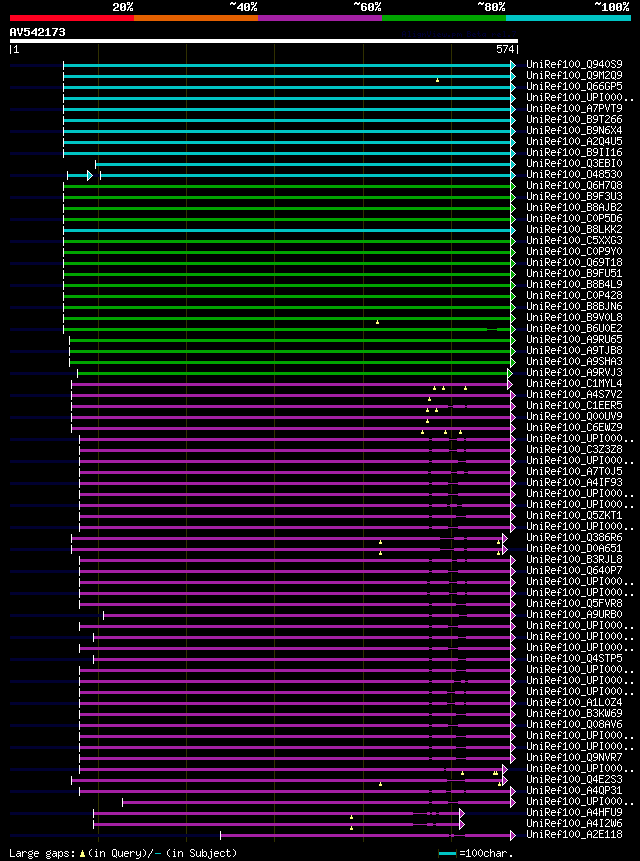Click the UniRef100_Q640P7 hit name

(x=574, y=570)
